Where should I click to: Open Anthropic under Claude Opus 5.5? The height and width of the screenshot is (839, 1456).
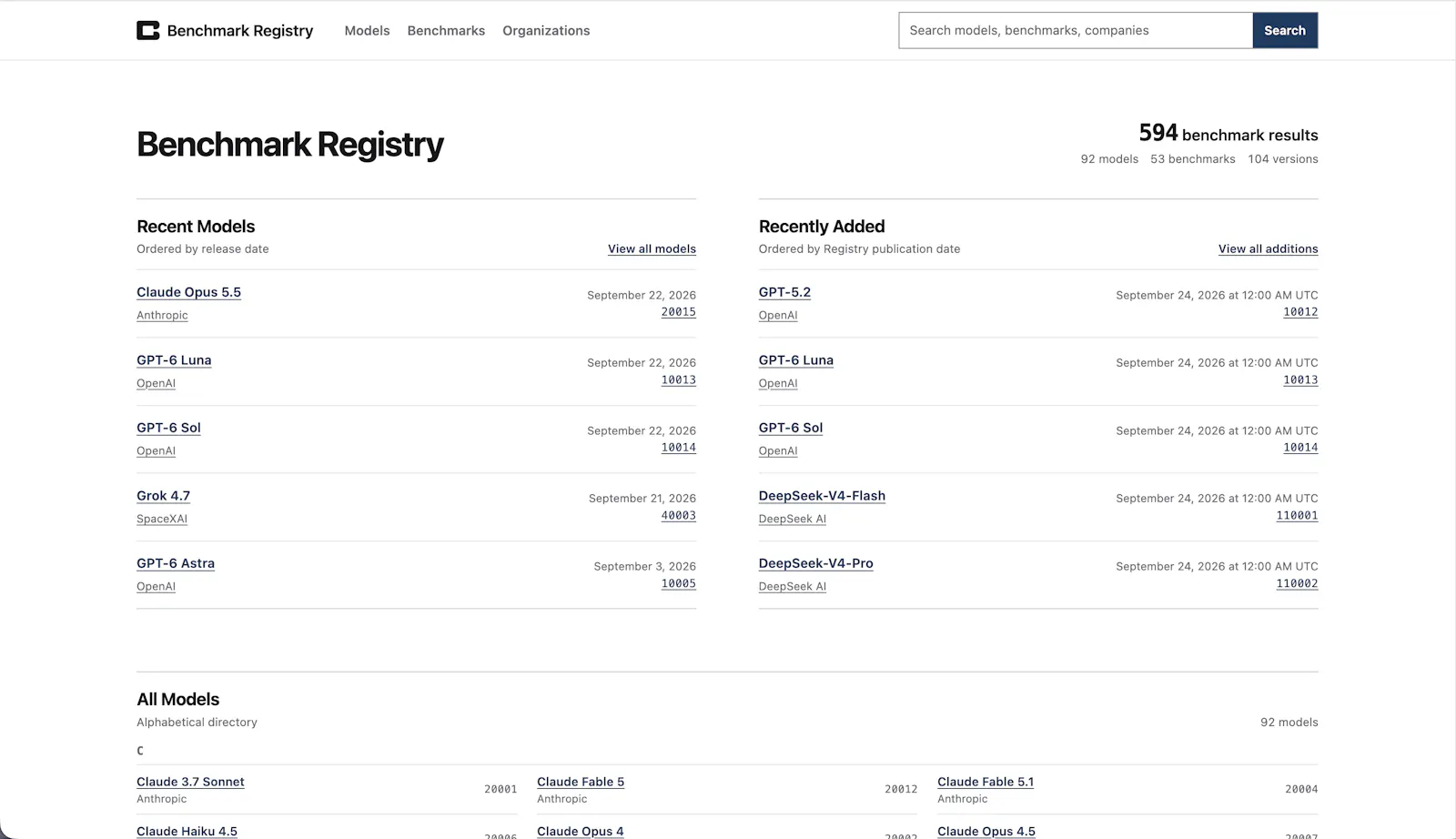pyautogui.click(x=162, y=315)
